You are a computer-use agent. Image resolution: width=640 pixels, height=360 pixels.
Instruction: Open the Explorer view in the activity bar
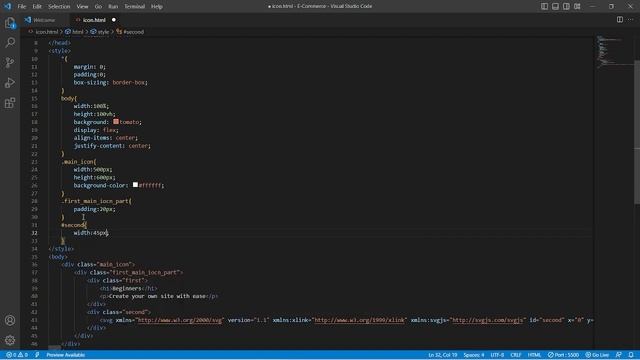tap(10, 23)
